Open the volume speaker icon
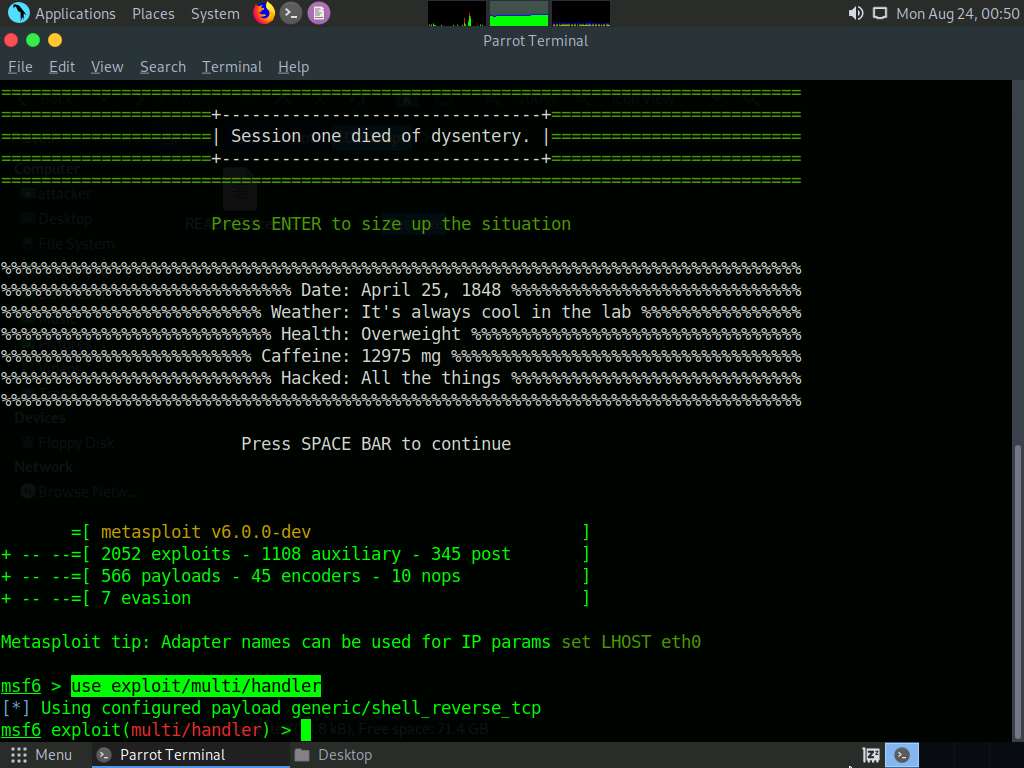The width and height of the screenshot is (1024, 768). [x=856, y=13]
